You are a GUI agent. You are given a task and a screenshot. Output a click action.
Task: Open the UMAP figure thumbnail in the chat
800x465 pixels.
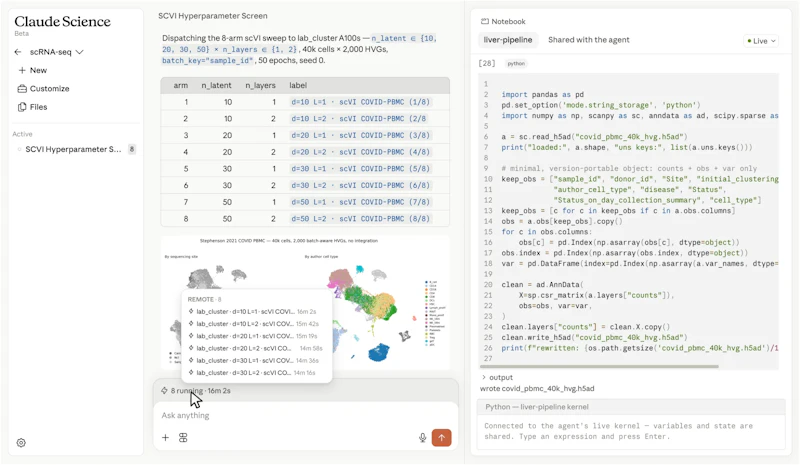[x=305, y=303]
